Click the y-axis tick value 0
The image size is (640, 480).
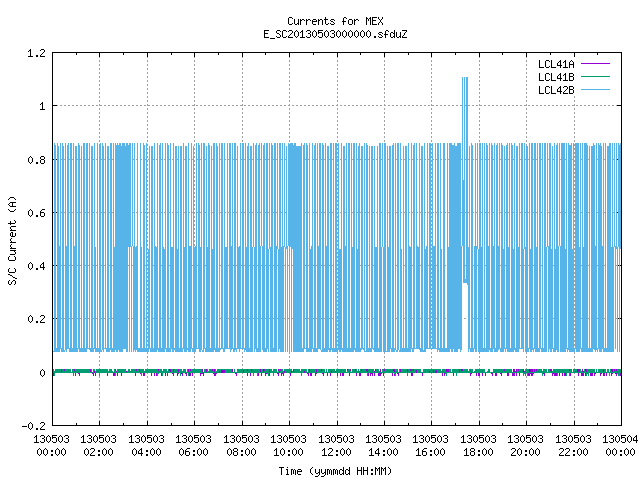[42, 373]
